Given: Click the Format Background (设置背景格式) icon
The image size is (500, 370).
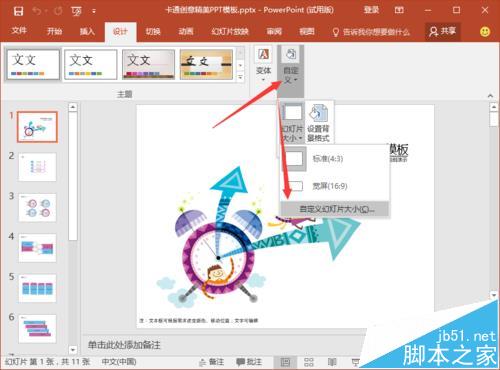Looking at the screenshot, I should [x=318, y=122].
